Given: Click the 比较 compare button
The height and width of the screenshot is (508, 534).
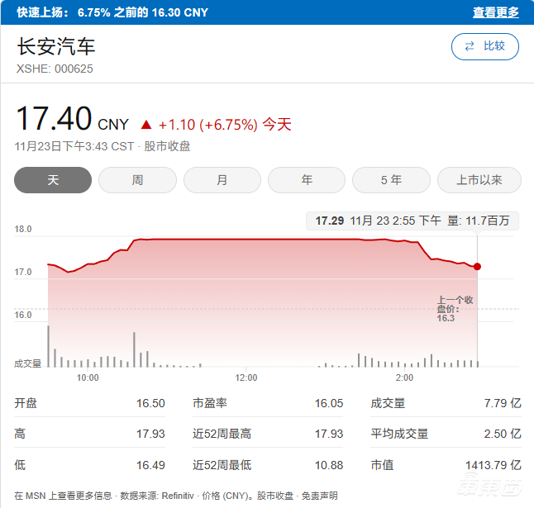Looking at the screenshot, I should [x=485, y=46].
